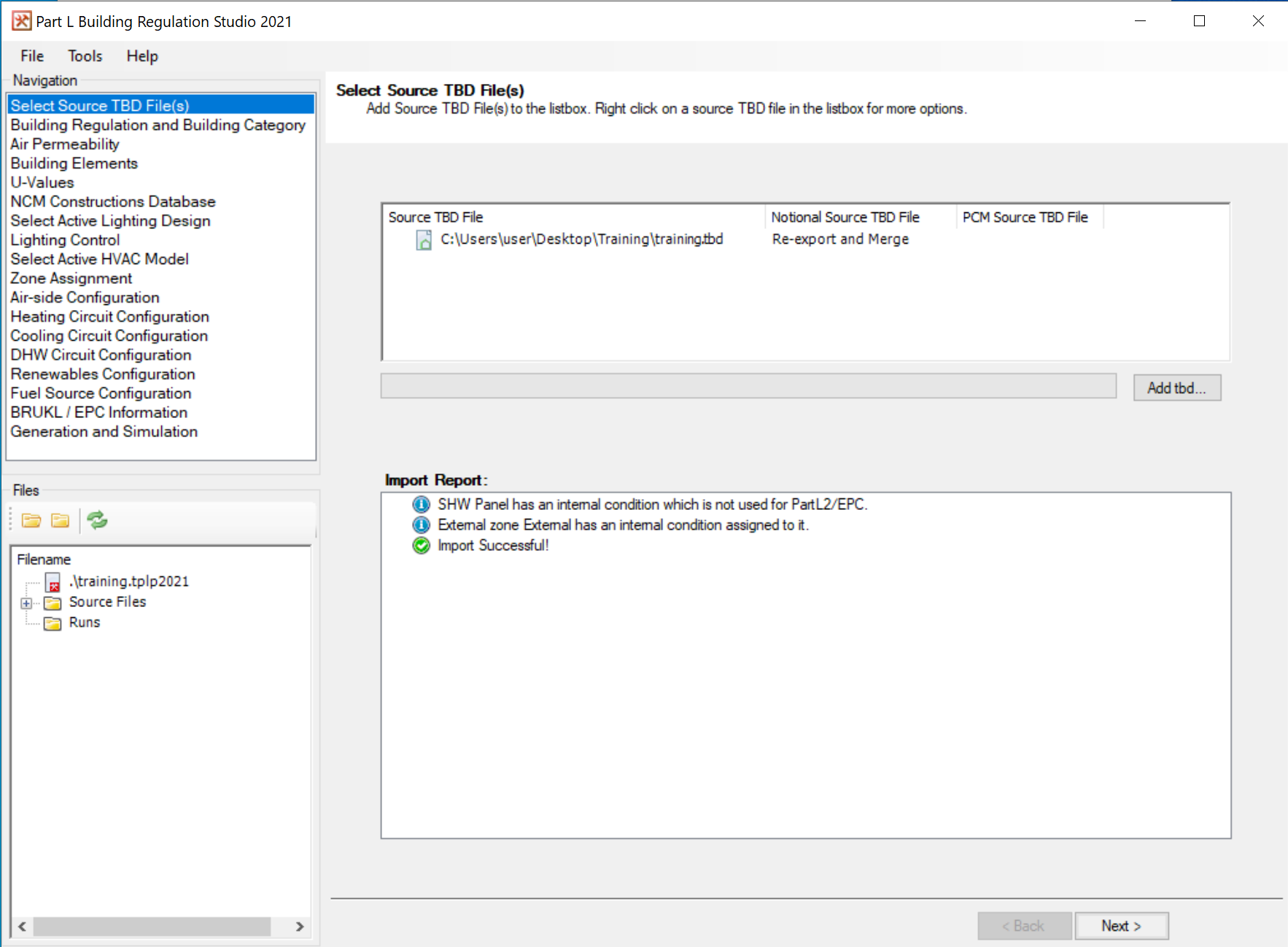Click the file tree's left scroll arrow
Viewport: 1288px width, 947px height.
click(x=22, y=927)
